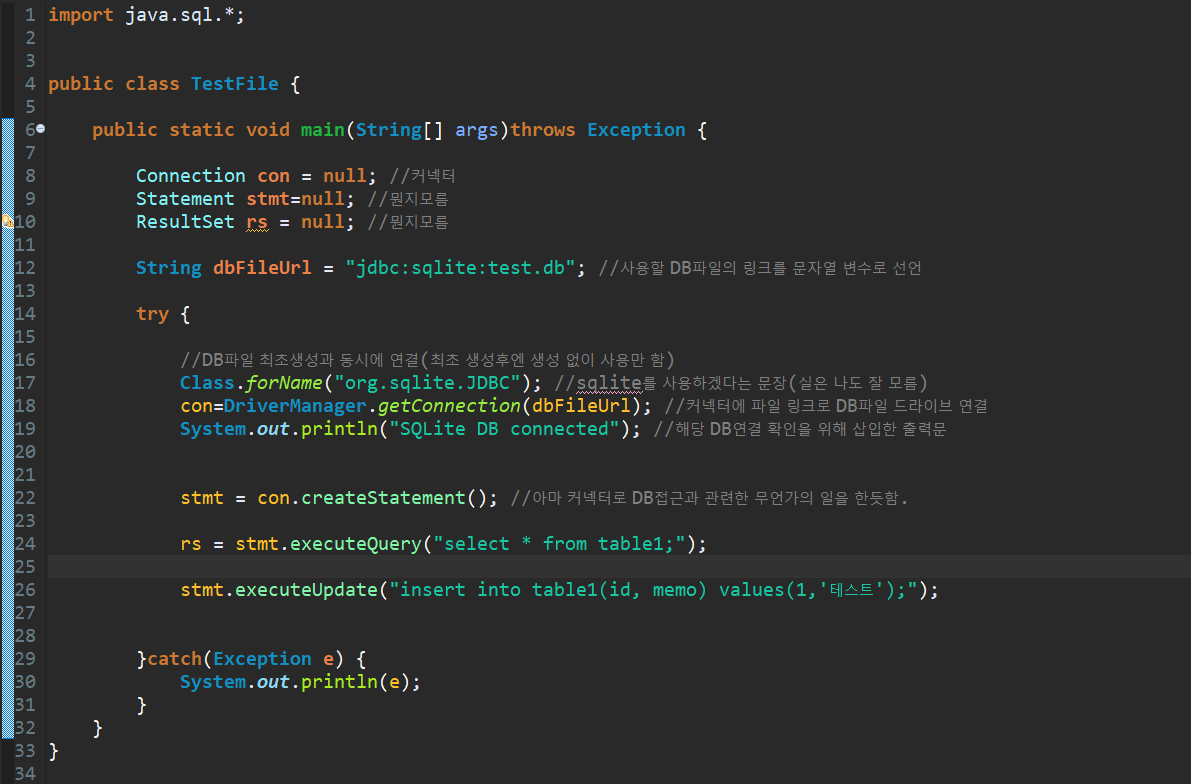Click the "SQLite DB connected" string
Image resolution: width=1191 pixels, height=784 pixels.
click(x=504, y=428)
